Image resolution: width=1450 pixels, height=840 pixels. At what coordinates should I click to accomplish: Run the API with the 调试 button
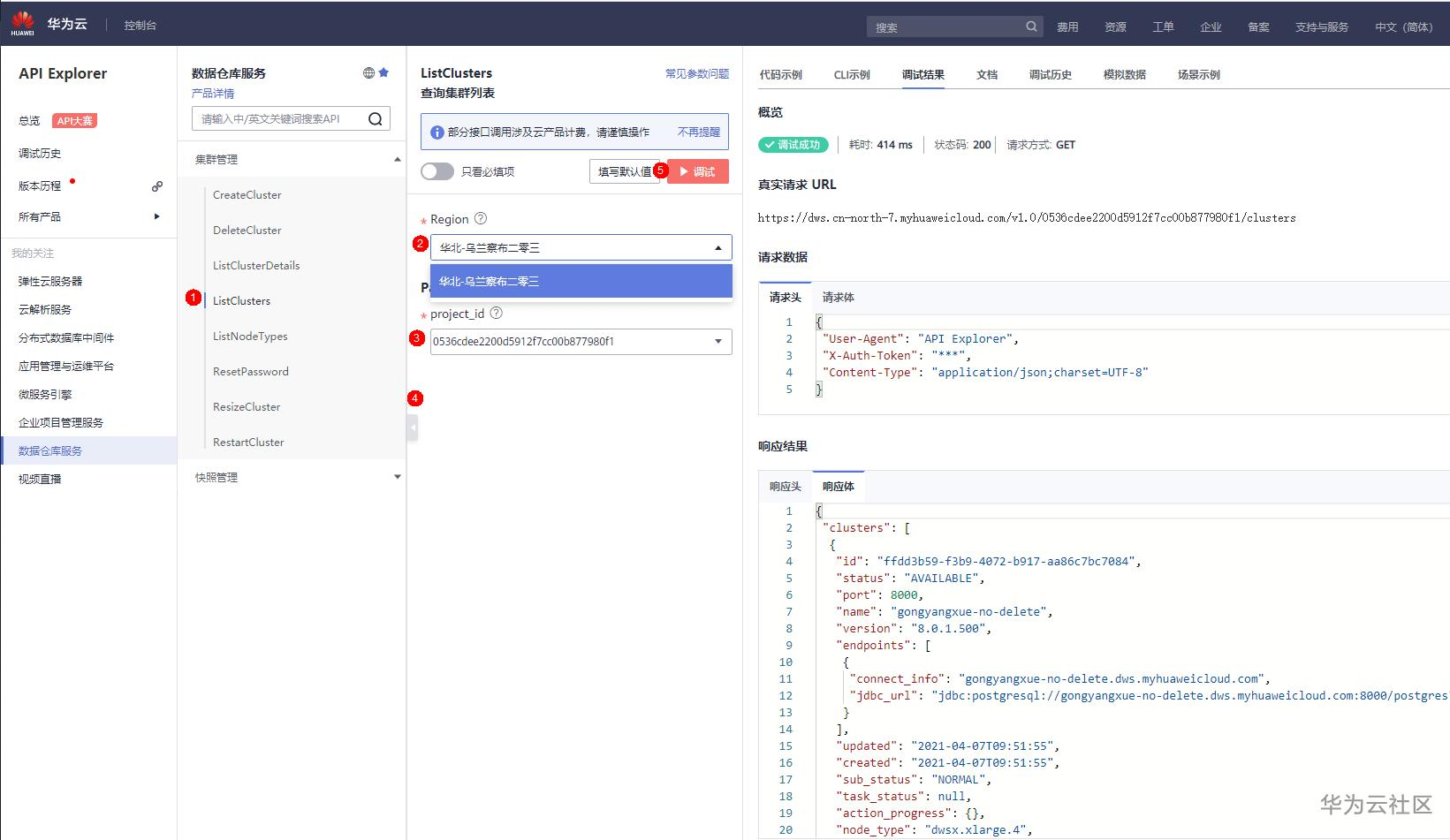tap(698, 171)
